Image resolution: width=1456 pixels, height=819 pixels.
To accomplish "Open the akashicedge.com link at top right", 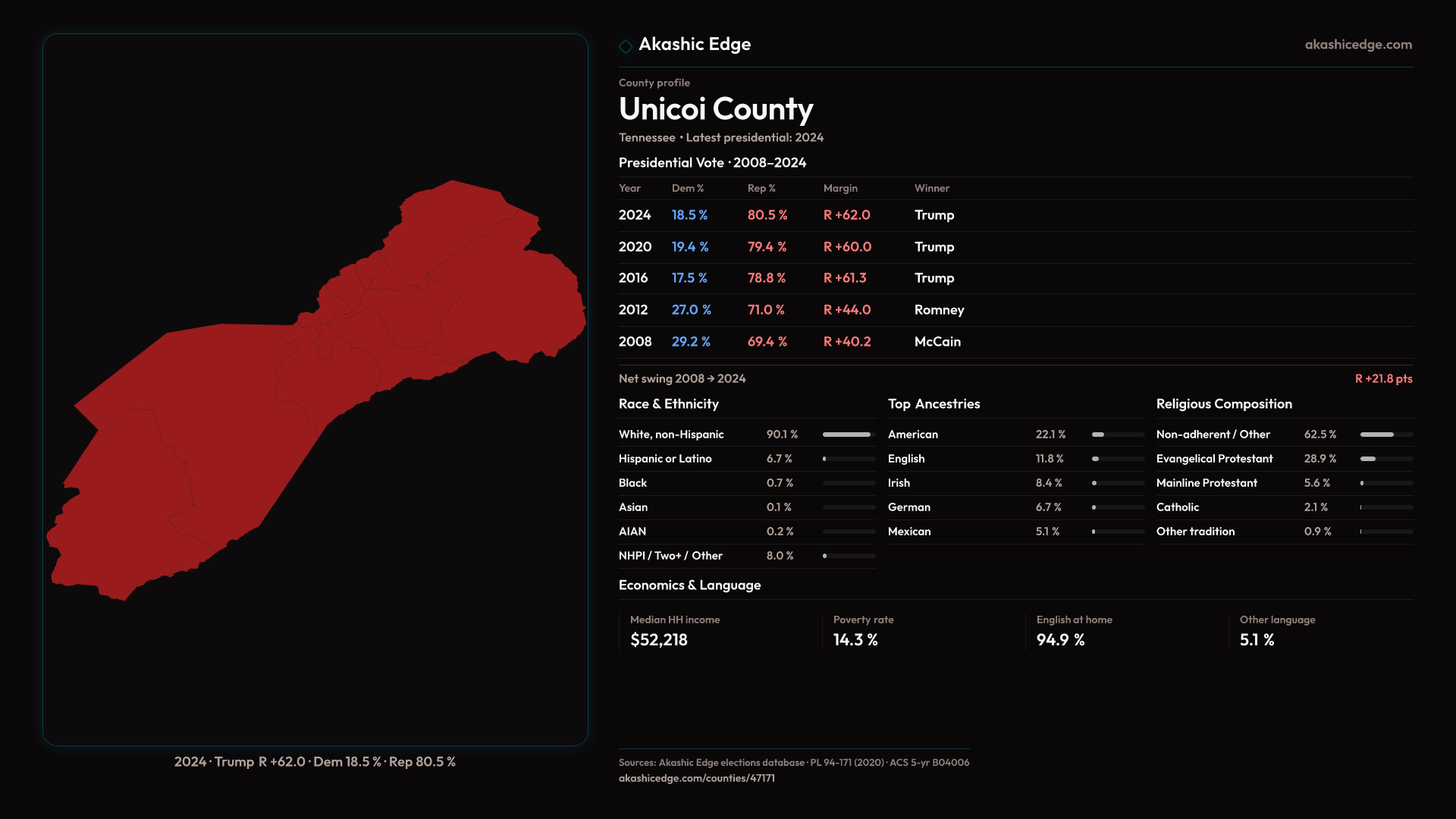I will pos(1358,45).
